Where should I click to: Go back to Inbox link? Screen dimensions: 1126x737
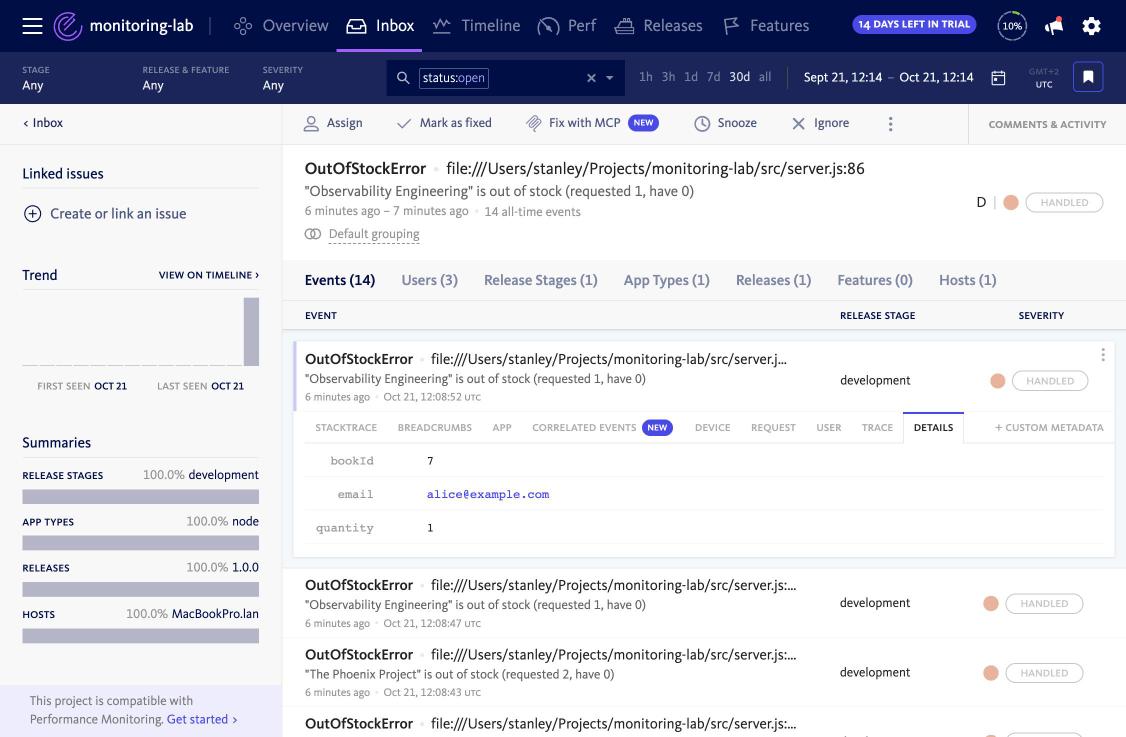tap(43, 123)
